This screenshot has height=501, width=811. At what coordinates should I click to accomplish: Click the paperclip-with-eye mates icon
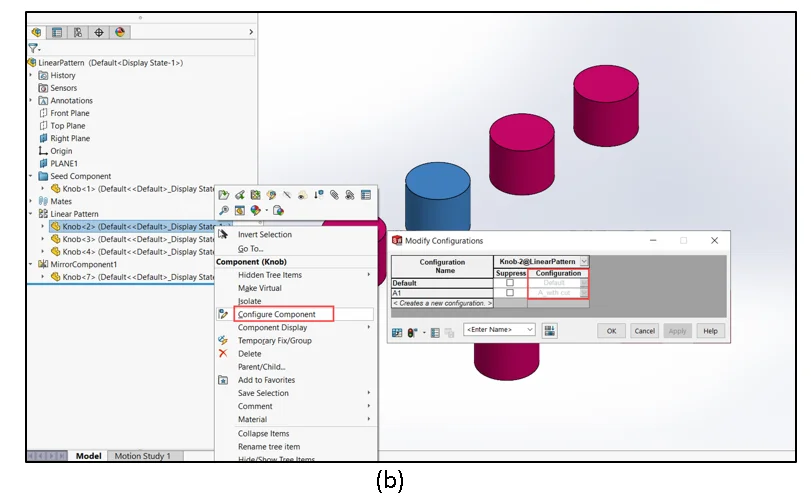[350, 195]
